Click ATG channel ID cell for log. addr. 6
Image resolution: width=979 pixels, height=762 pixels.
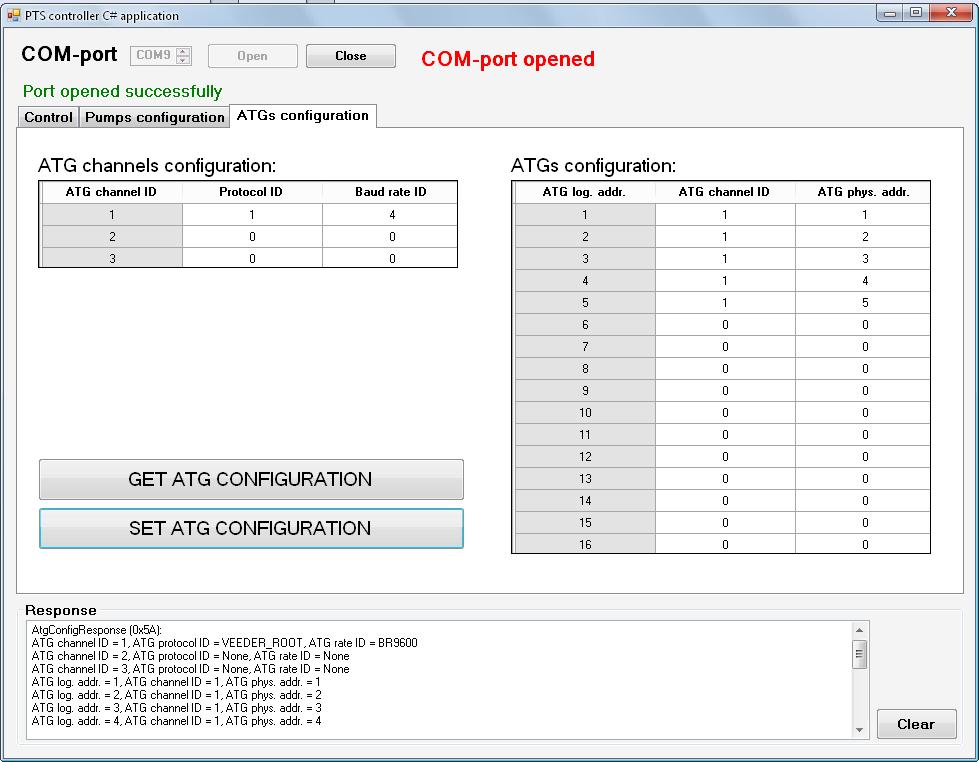tap(725, 325)
